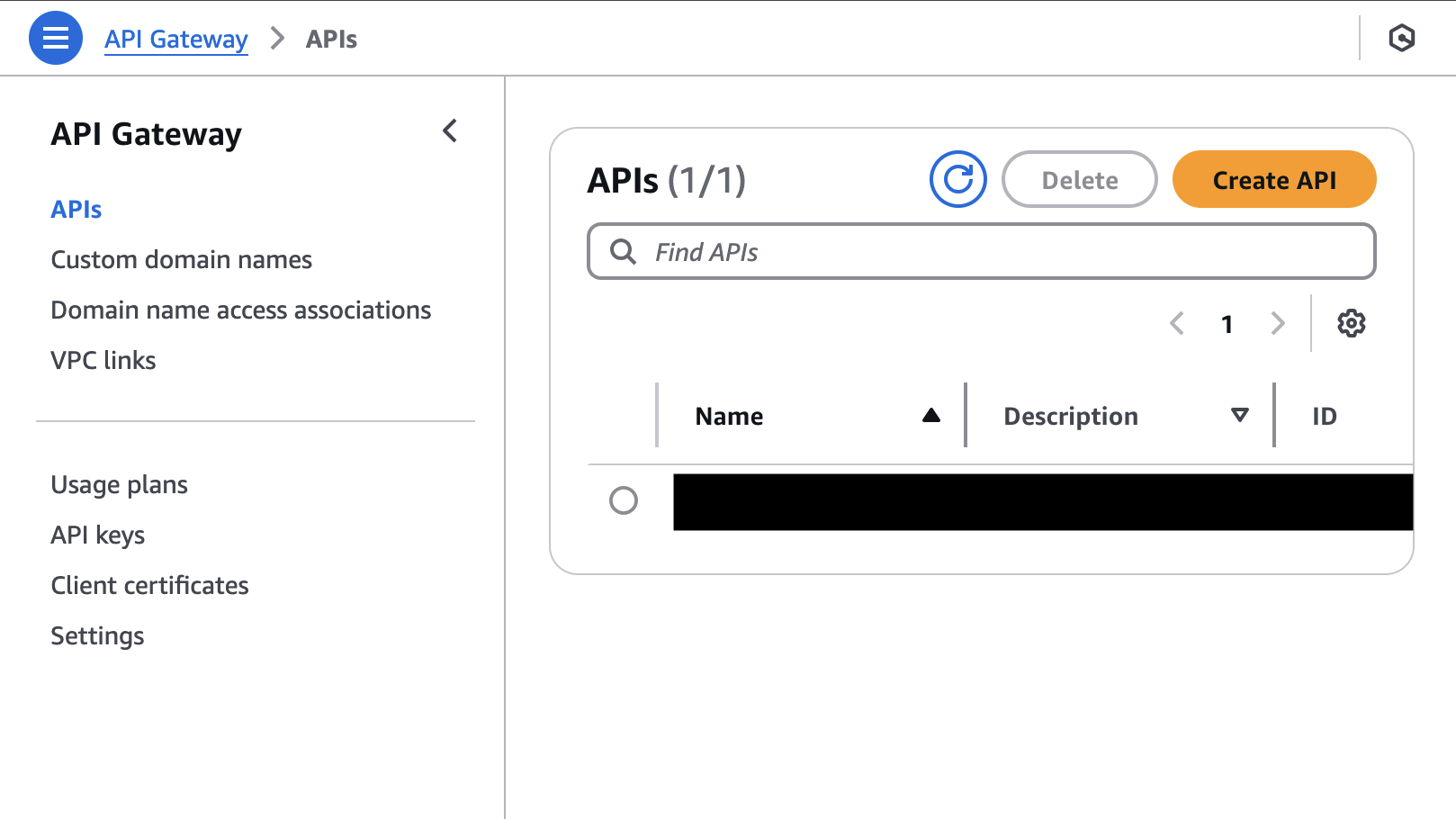Click the APIs breadcrumb text
This screenshot has height=819, width=1456.
[x=331, y=39]
